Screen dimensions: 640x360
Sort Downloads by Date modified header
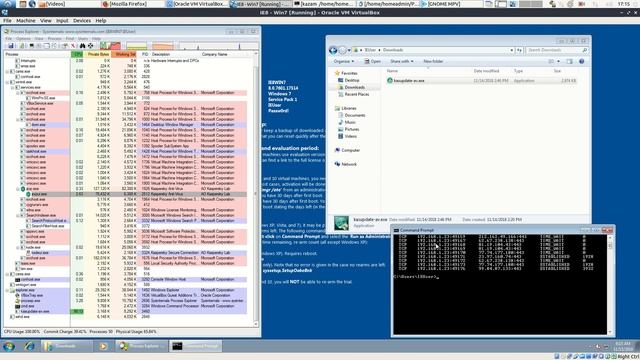[x=486, y=71]
